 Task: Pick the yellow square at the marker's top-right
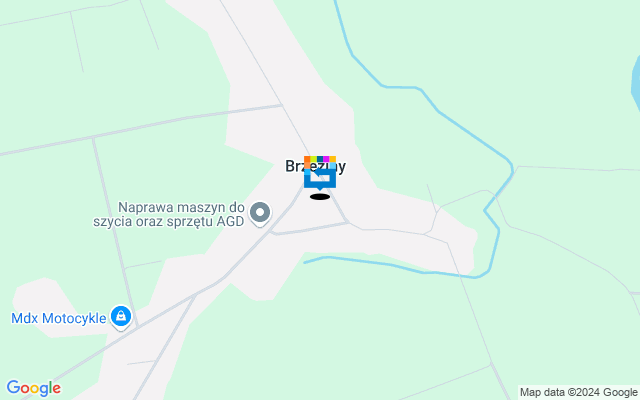pos(333,159)
